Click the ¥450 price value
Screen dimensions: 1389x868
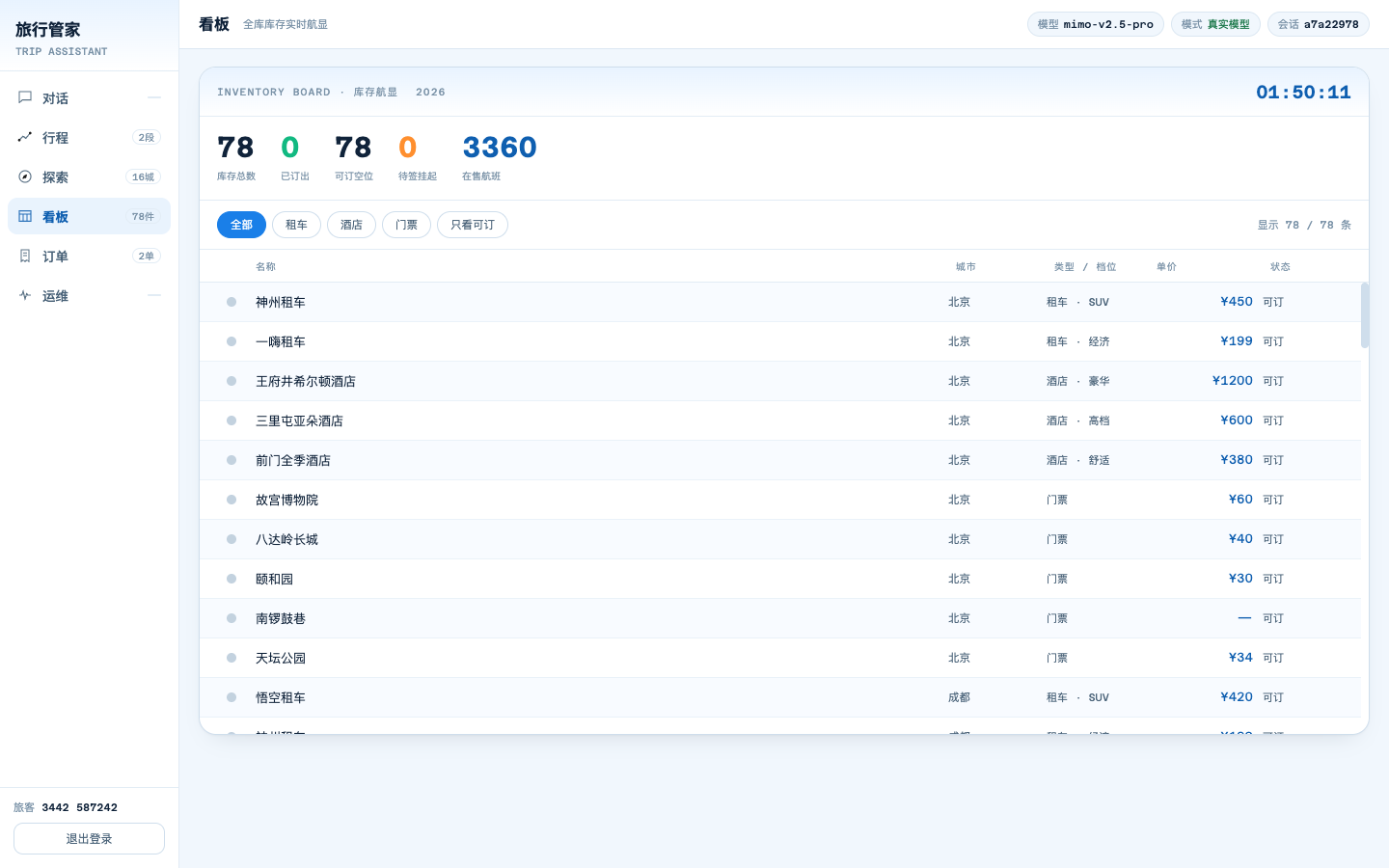pyautogui.click(x=1237, y=301)
